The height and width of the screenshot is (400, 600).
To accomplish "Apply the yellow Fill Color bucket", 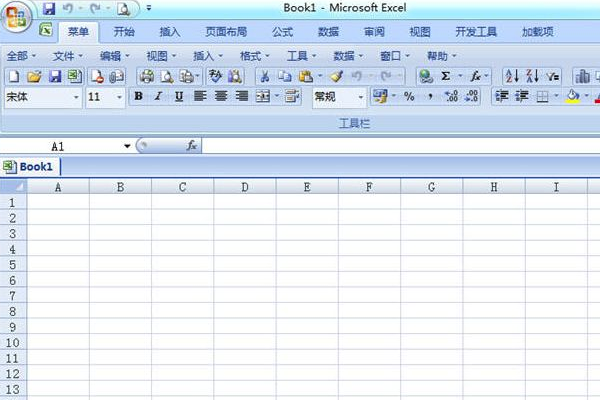I will pyautogui.click(x=573, y=96).
